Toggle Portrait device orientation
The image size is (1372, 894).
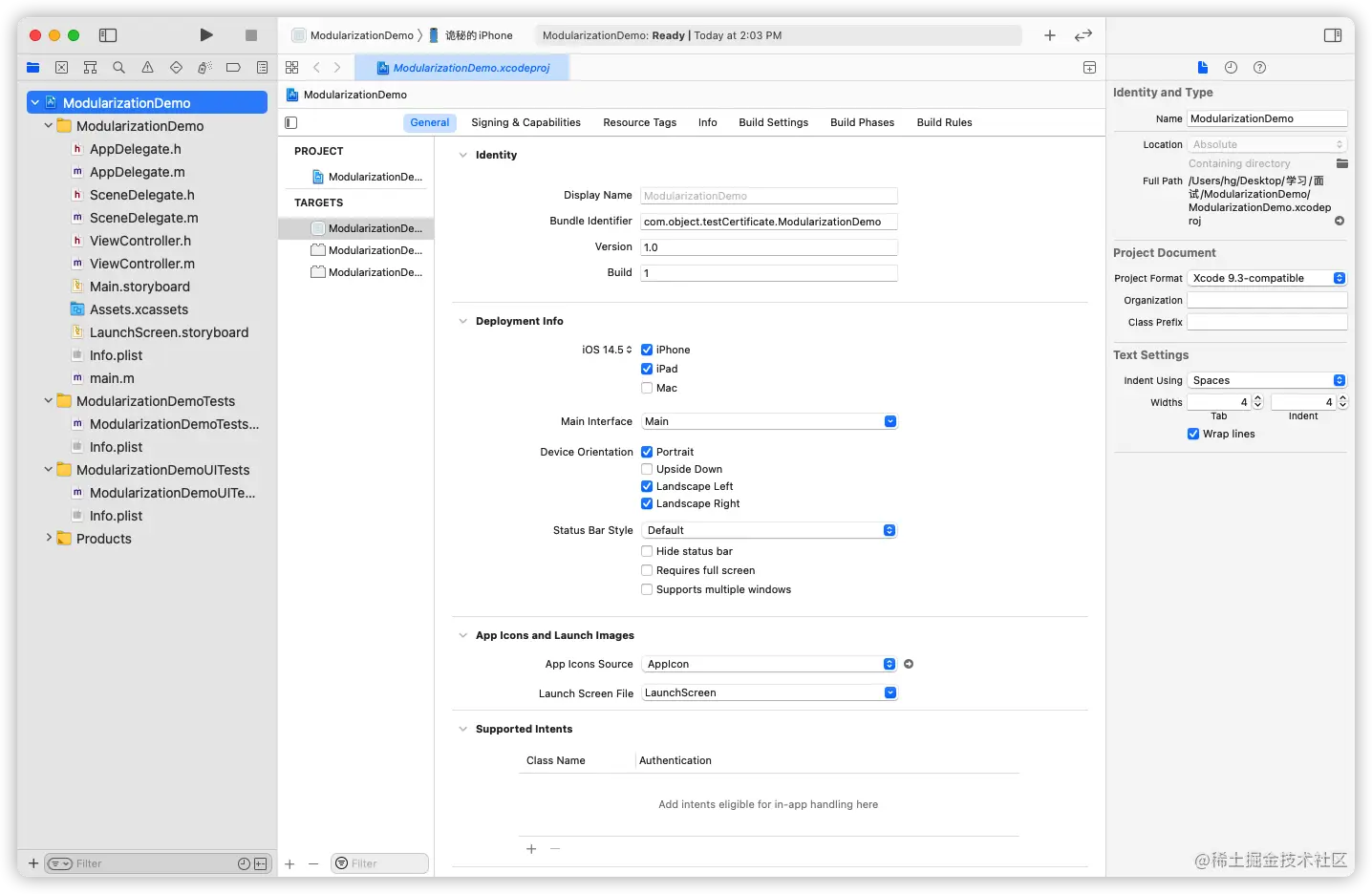pos(647,452)
